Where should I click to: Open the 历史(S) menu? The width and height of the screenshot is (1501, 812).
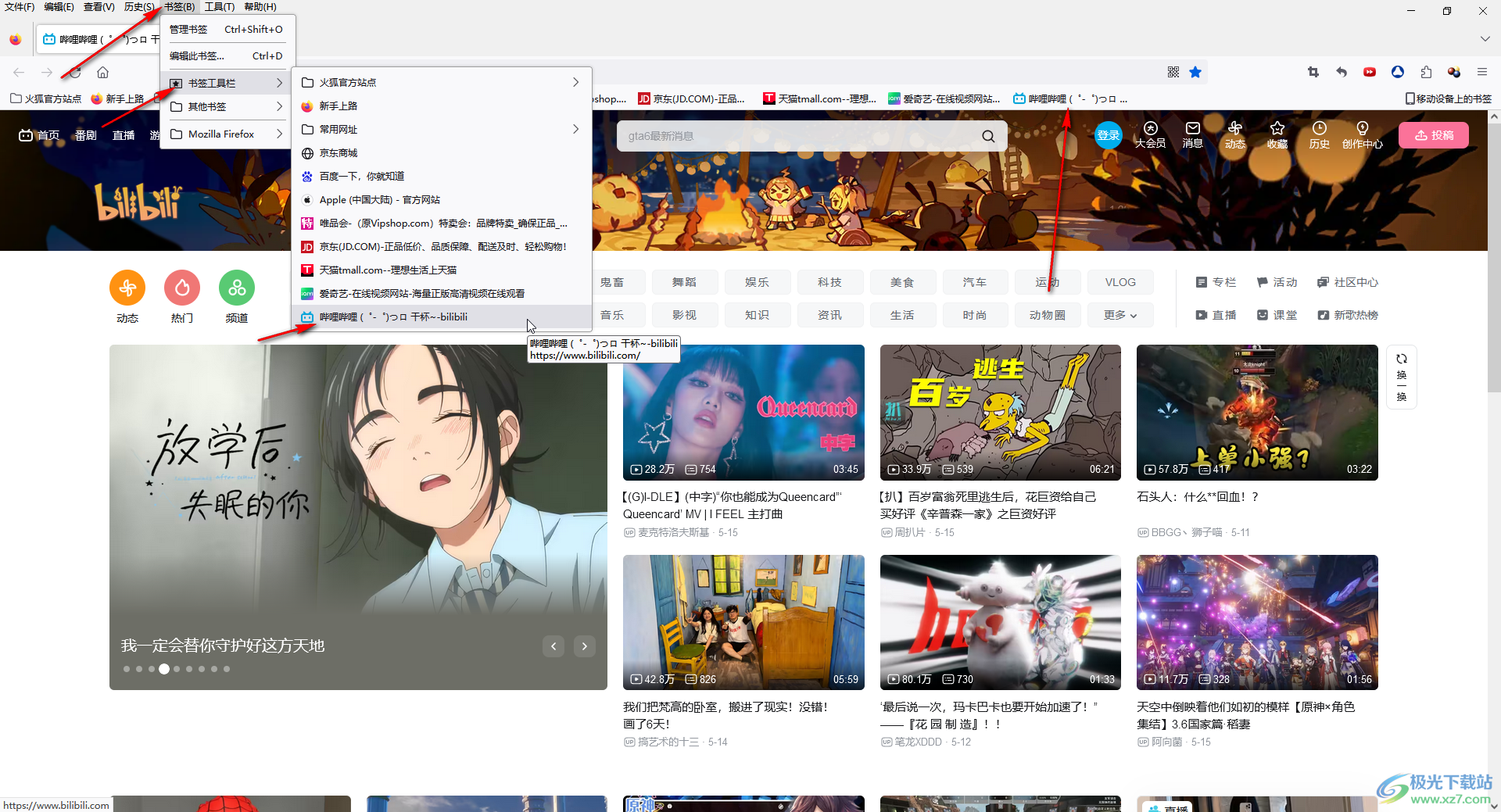point(139,7)
